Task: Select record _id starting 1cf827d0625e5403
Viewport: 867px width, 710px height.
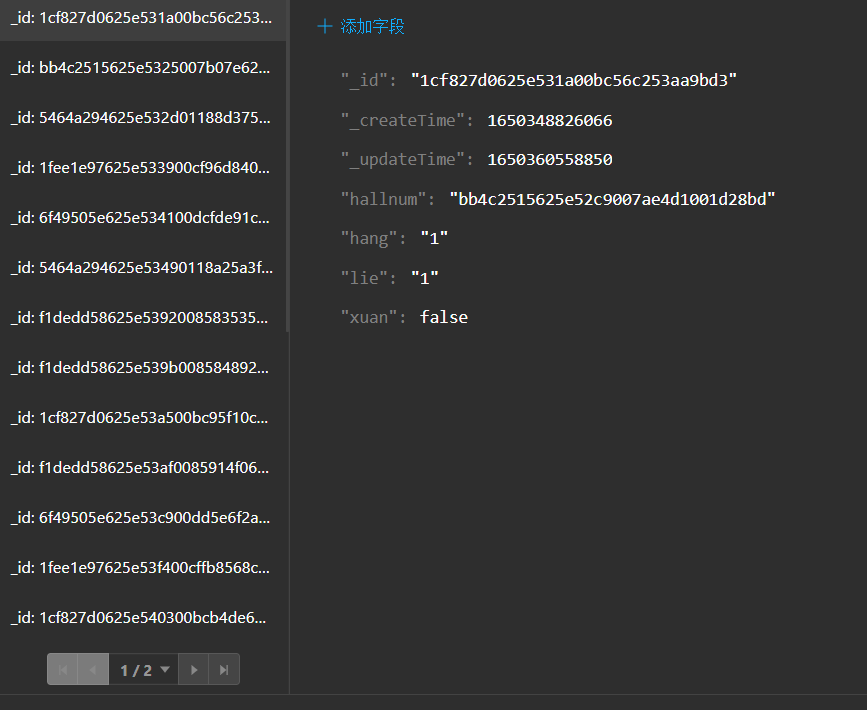Action: click(x=140, y=618)
